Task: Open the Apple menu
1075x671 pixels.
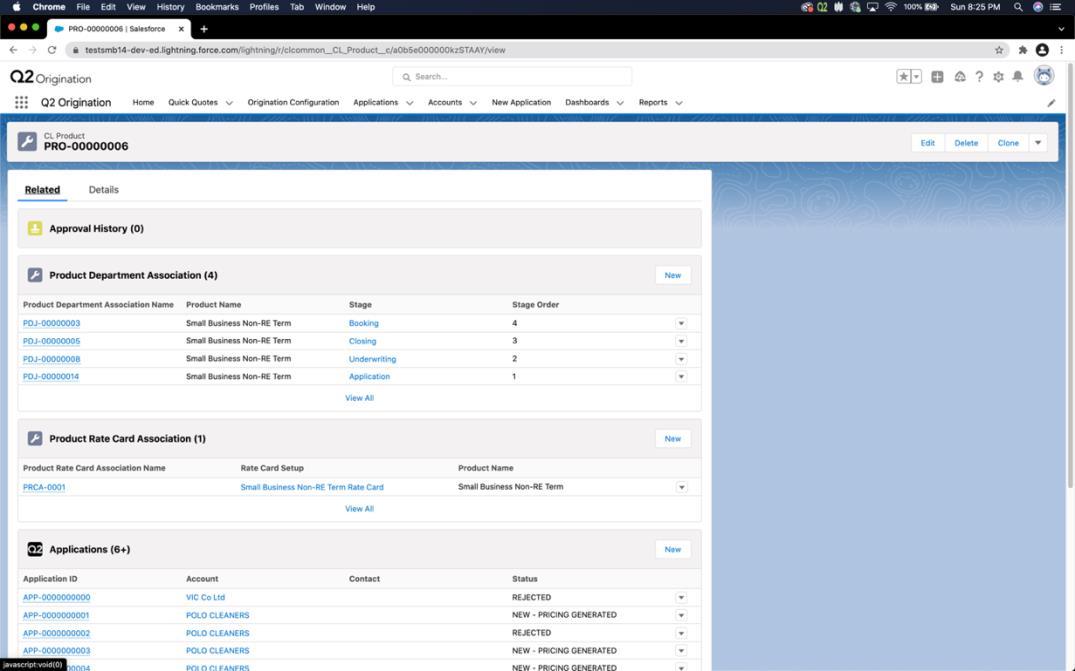Action: pos(16,7)
